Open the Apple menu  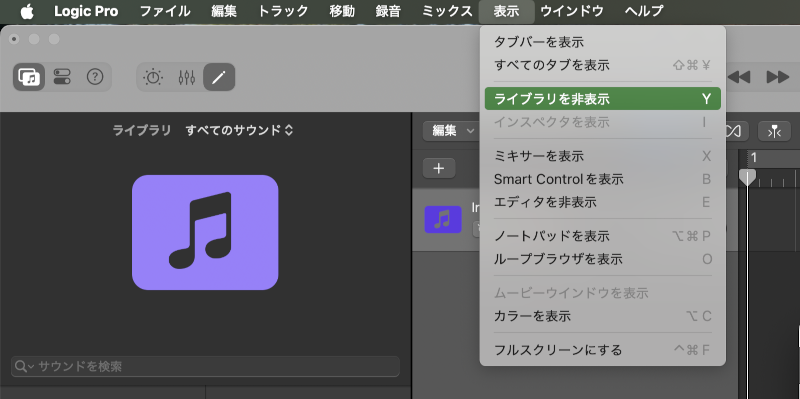point(27,11)
